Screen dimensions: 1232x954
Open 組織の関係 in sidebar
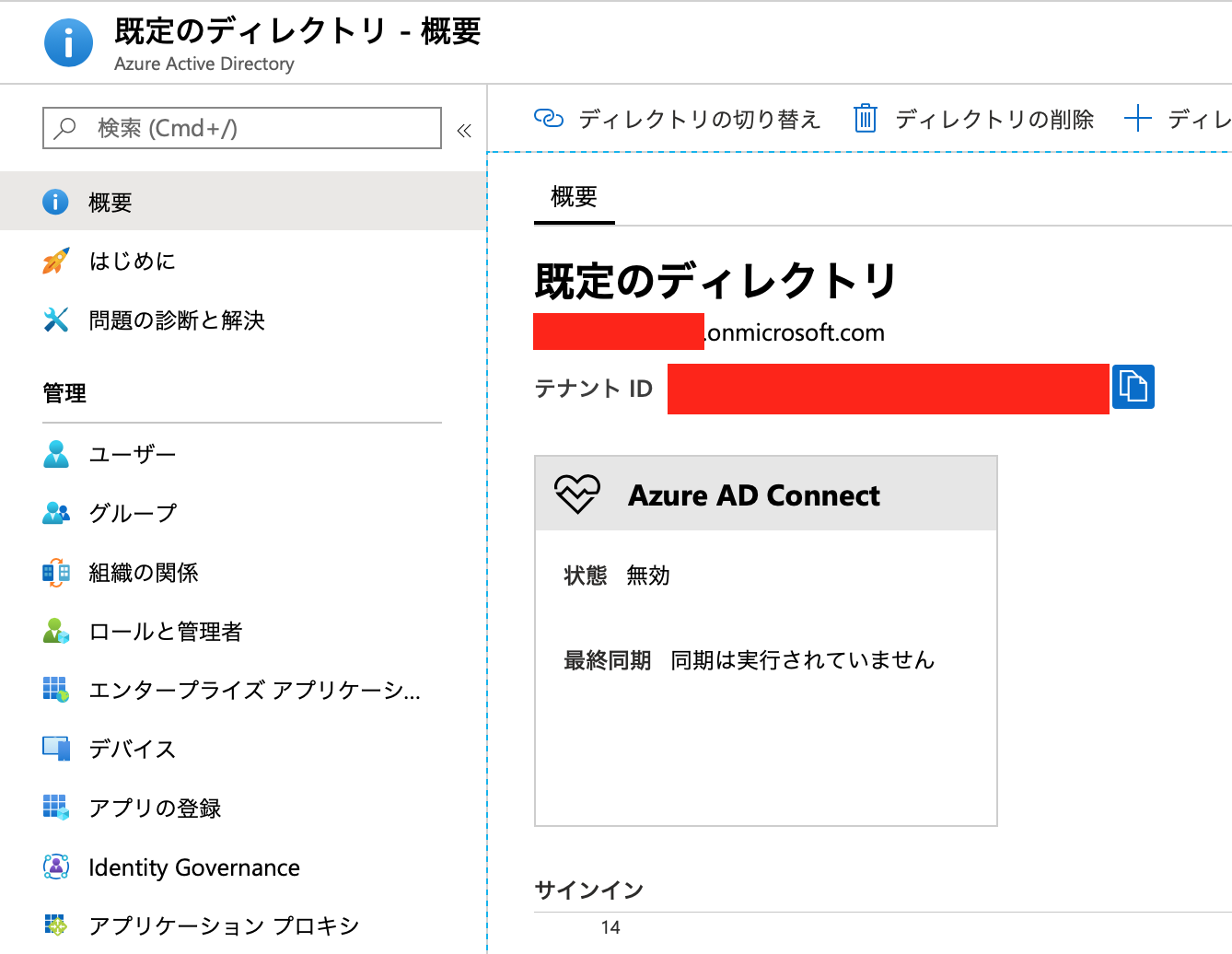point(143,573)
